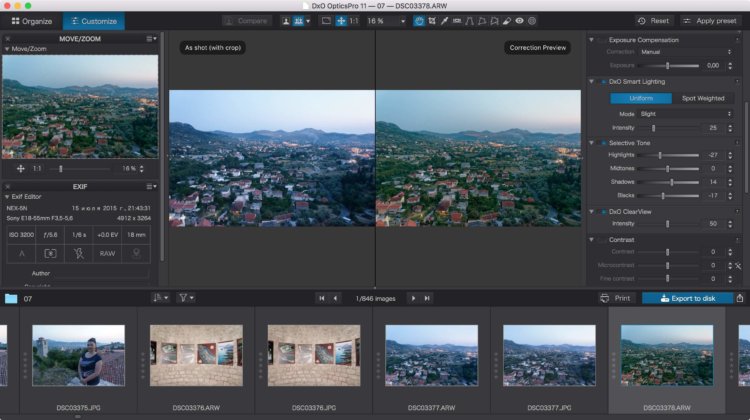Set main viewer zoom to 1:1
Screen dimensions: 750x420
pos(354,21)
